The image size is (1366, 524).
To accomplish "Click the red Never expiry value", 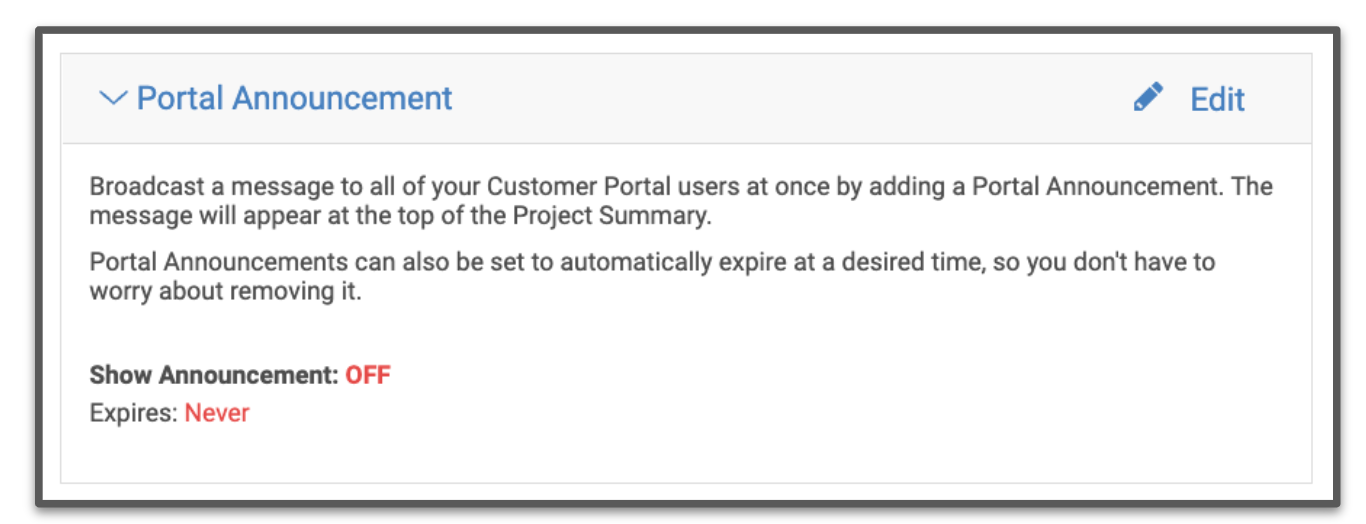I will tap(217, 412).
